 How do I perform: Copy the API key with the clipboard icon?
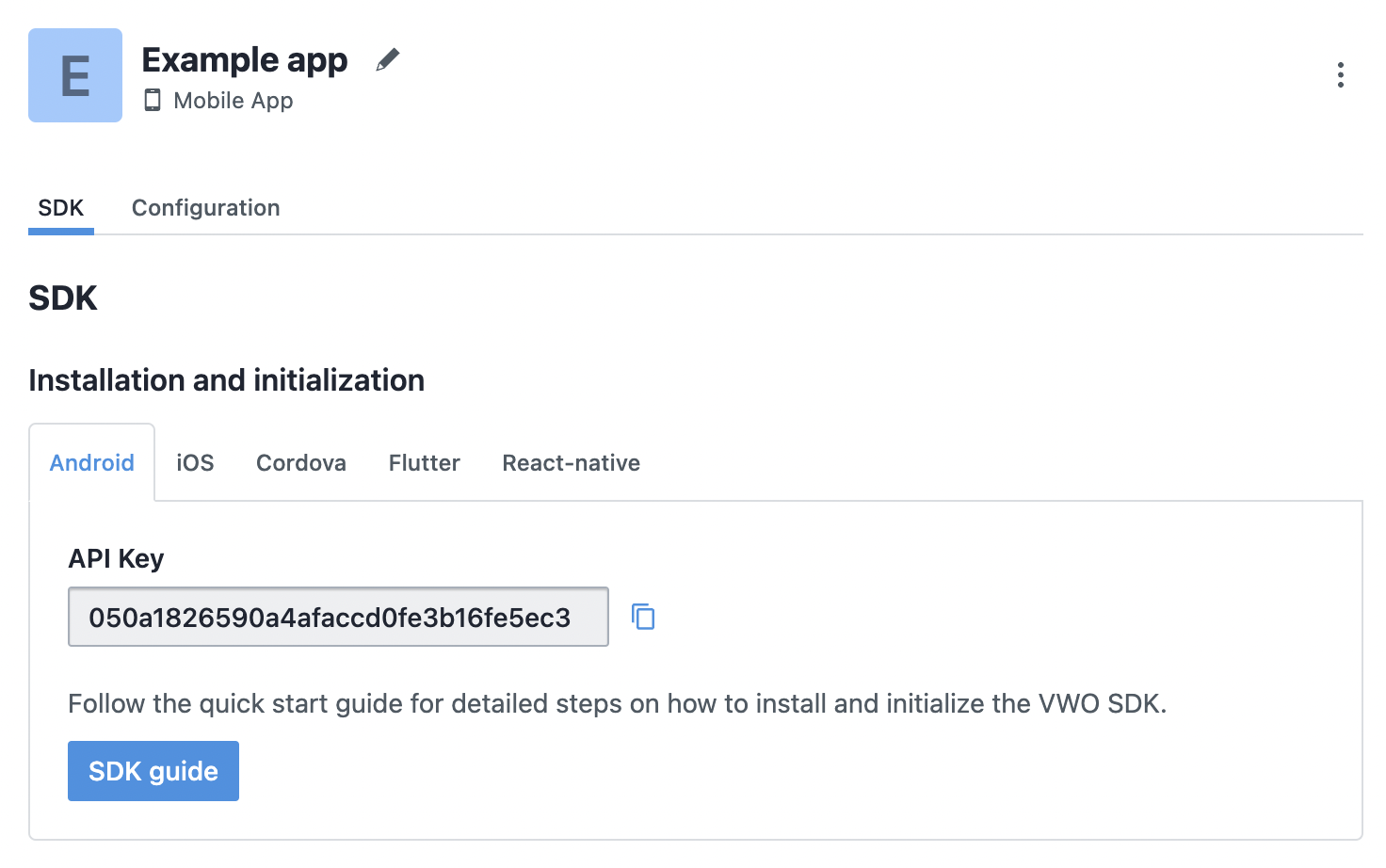643,617
